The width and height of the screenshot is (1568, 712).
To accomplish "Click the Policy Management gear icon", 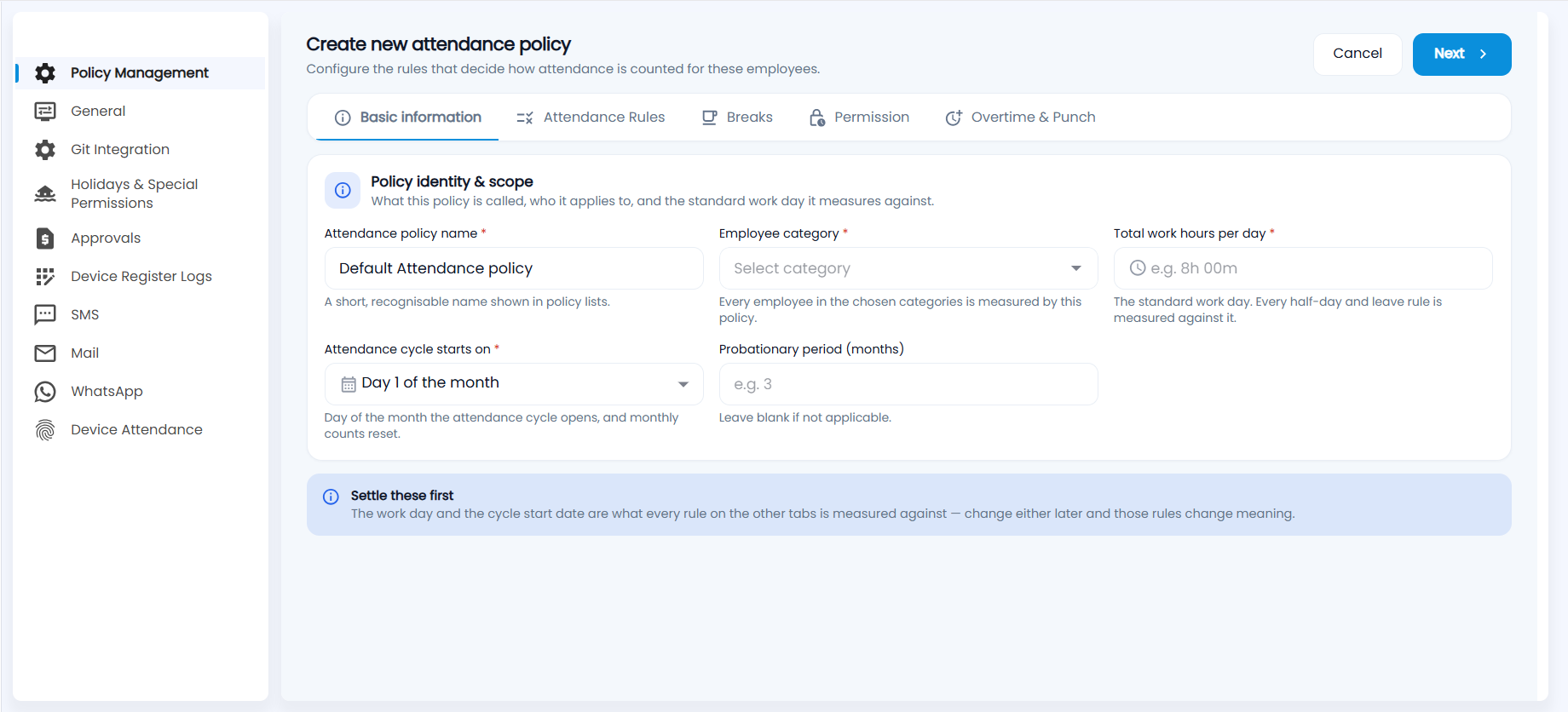I will pos(45,73).
